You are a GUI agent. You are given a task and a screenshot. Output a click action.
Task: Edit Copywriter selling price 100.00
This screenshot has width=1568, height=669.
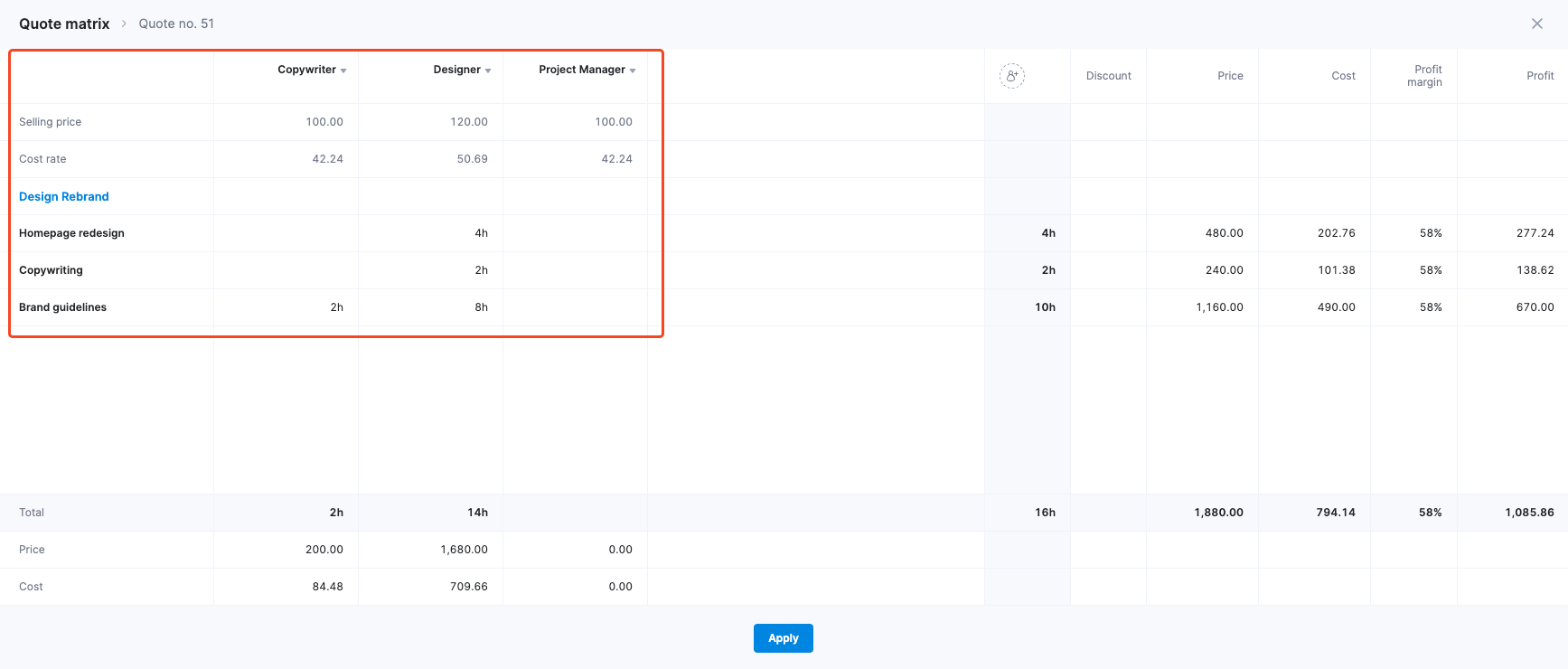coord(324,122)
